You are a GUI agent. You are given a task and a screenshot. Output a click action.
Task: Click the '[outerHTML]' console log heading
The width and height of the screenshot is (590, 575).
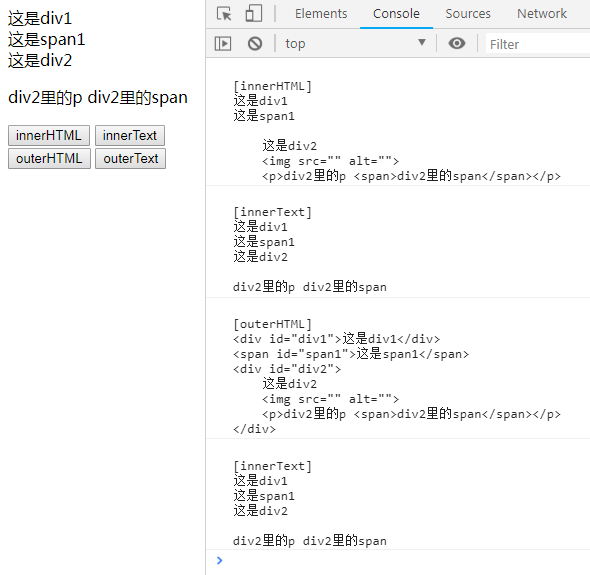272,324
